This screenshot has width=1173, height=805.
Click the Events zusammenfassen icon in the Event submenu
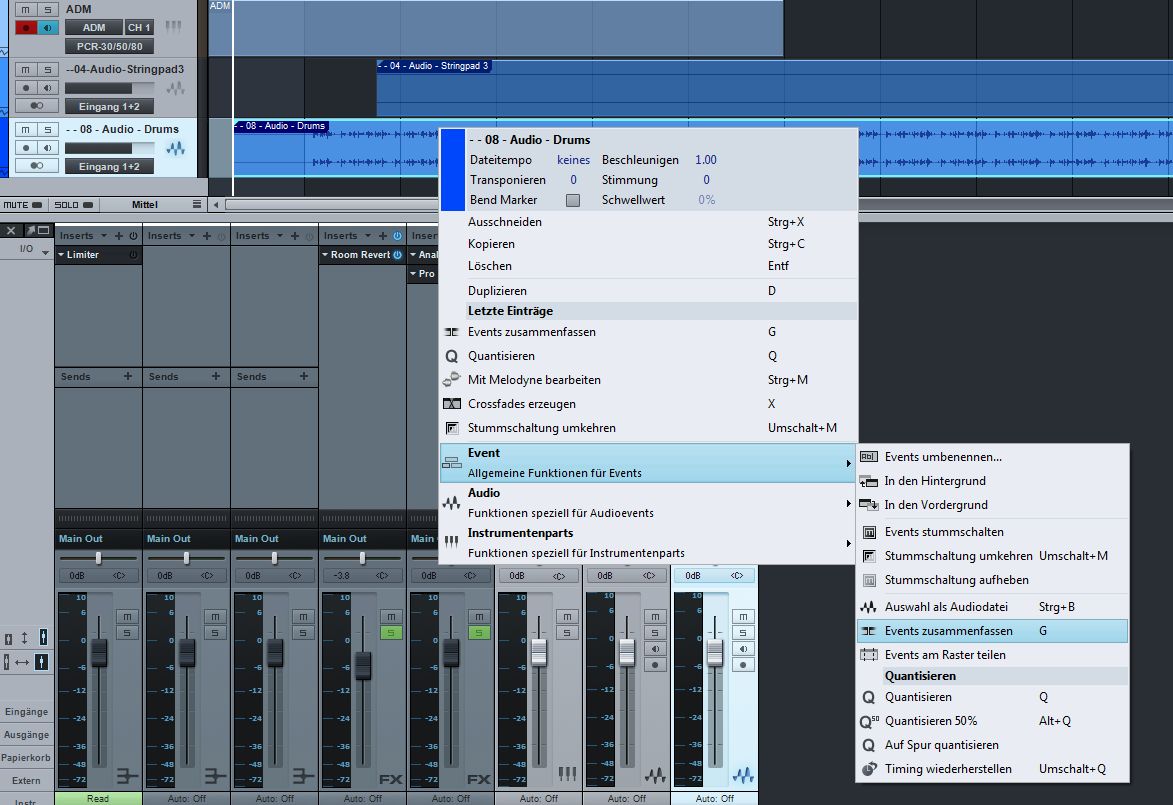pyautogui.click(x=869, y=631)
